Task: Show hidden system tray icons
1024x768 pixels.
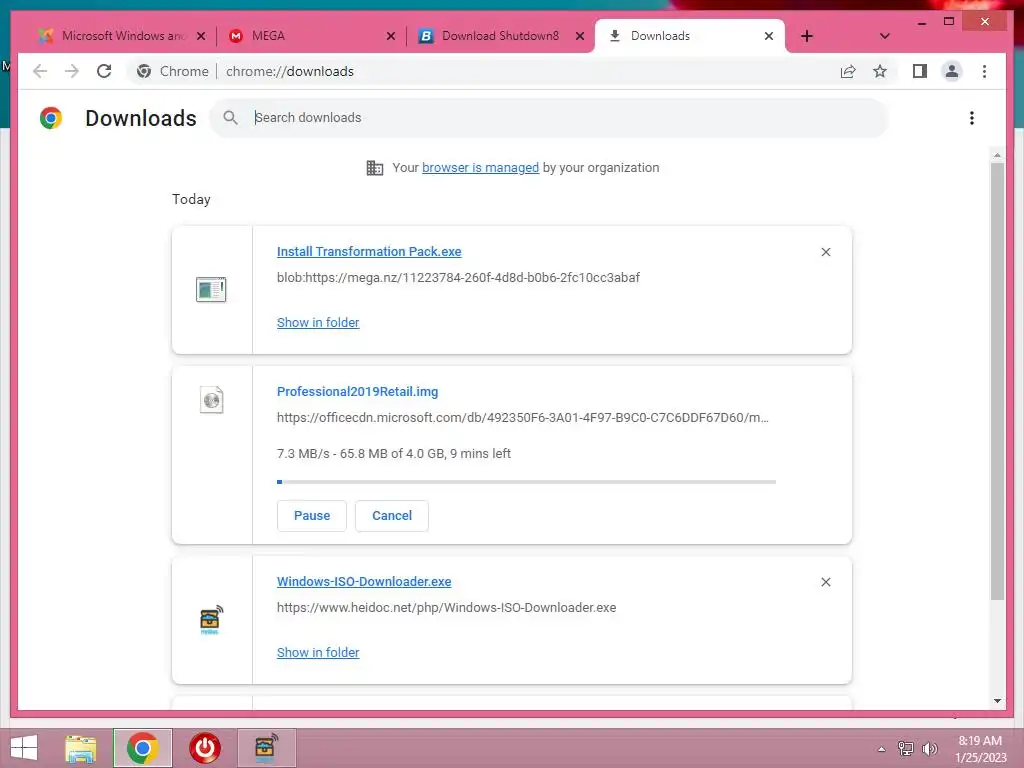Action: click(x=882, y=749)
